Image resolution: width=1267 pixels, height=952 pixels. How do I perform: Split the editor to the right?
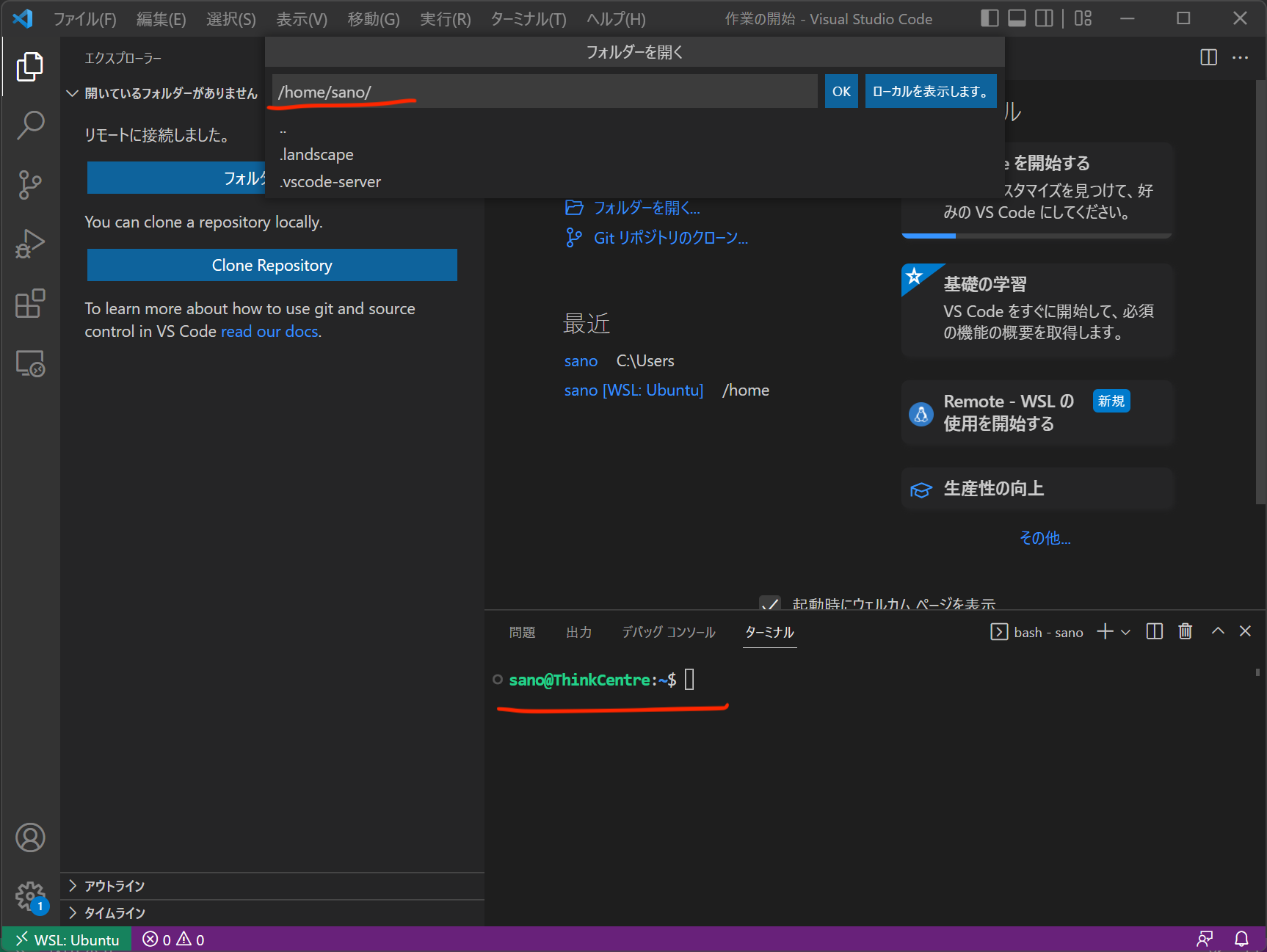(x=1208, y=57)
